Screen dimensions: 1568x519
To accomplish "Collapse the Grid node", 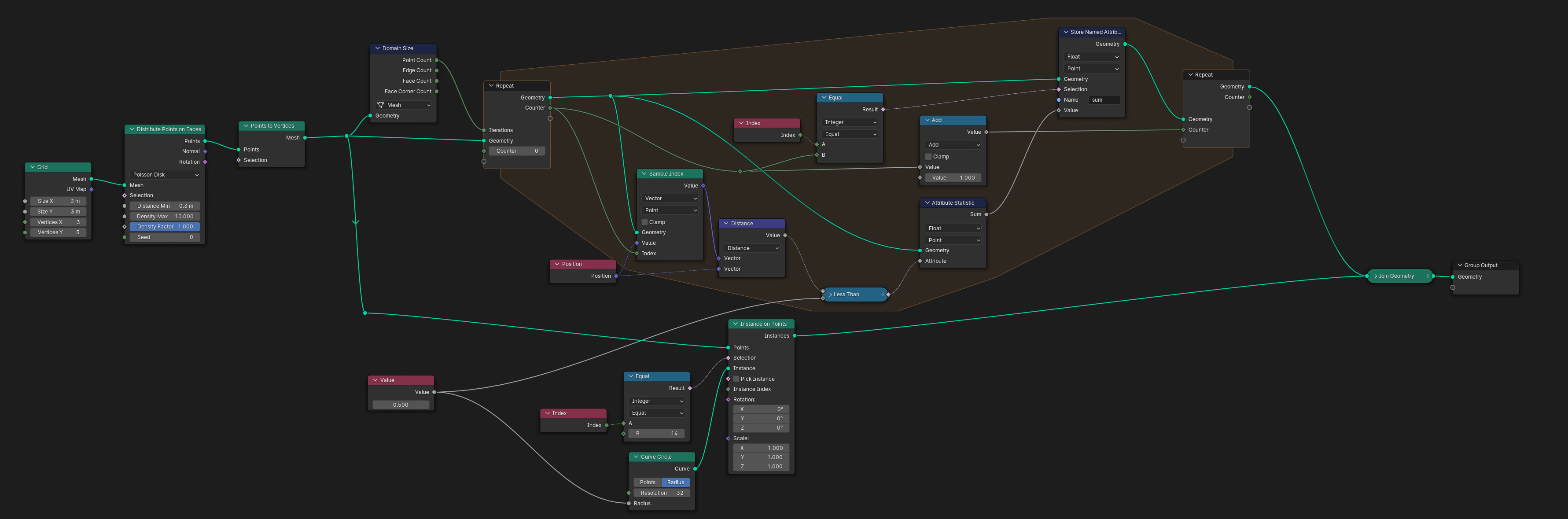I will pyautogui.click(x=33, y=167).
